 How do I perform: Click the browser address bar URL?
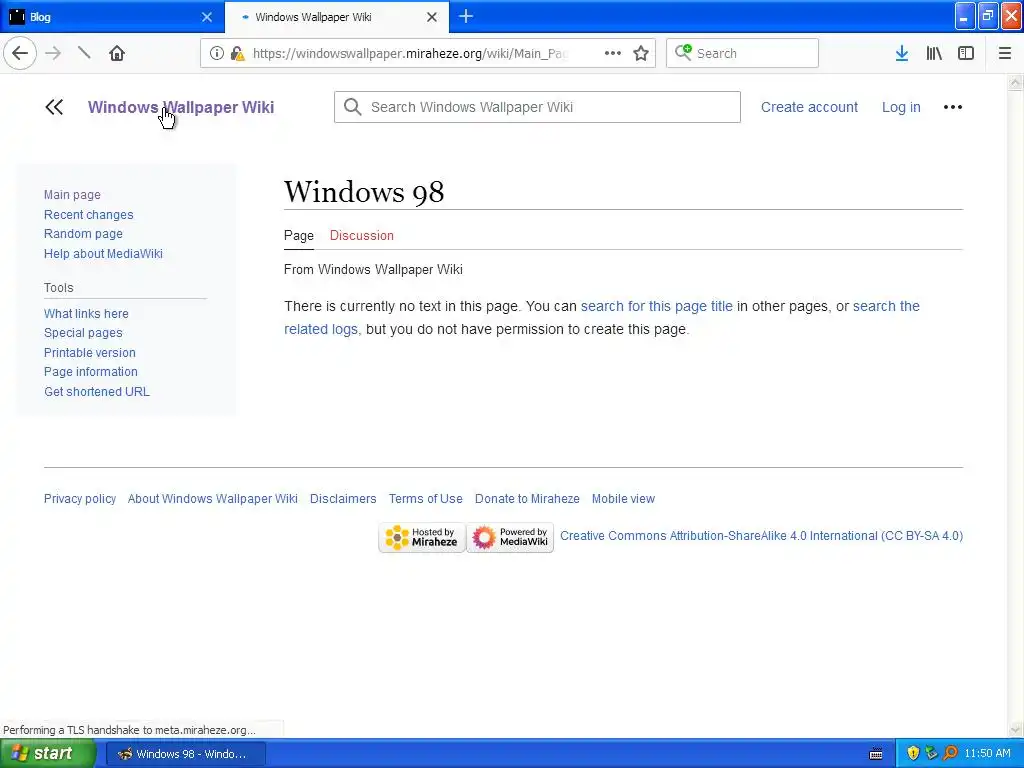410,54
